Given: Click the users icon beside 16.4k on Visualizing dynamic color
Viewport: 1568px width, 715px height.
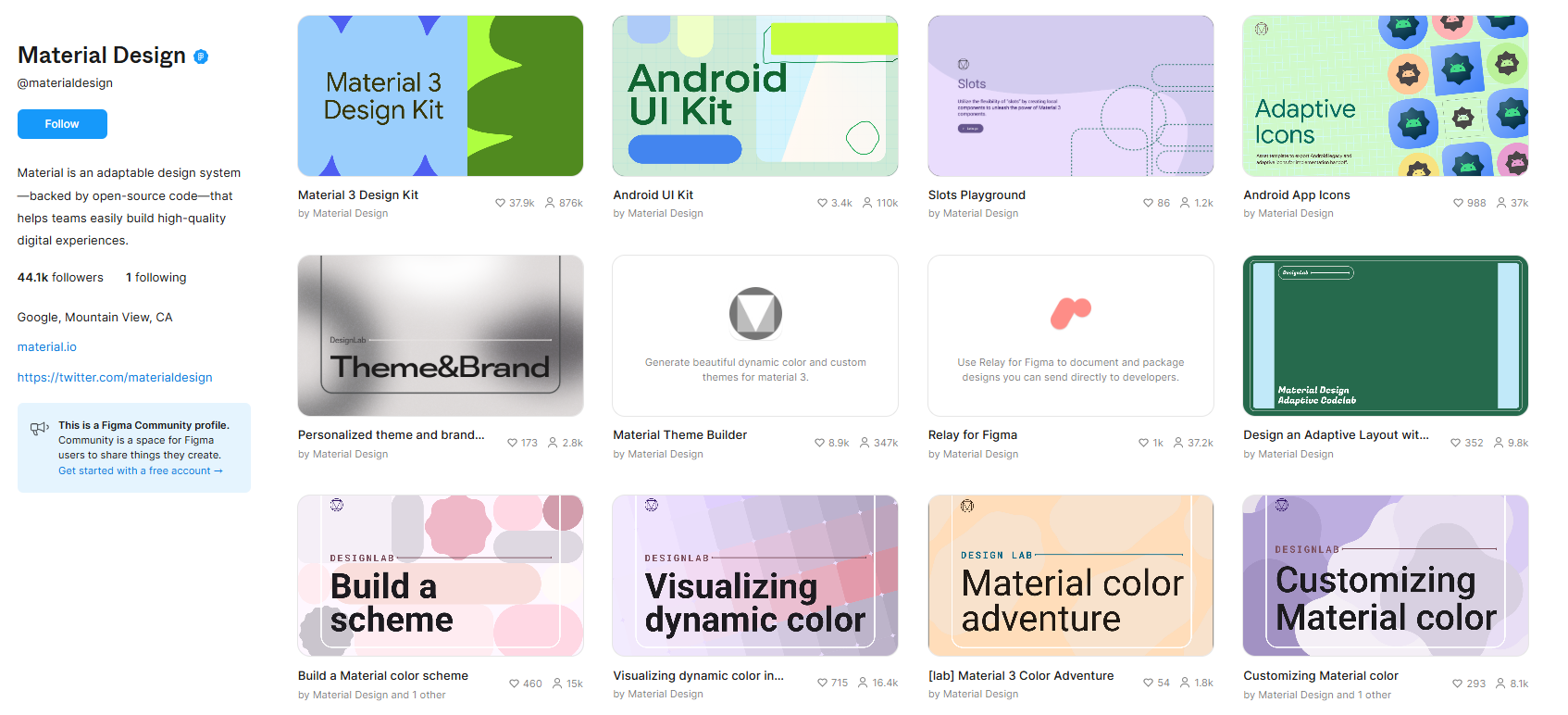Looking at the screenshot, I should click(863, 683).
